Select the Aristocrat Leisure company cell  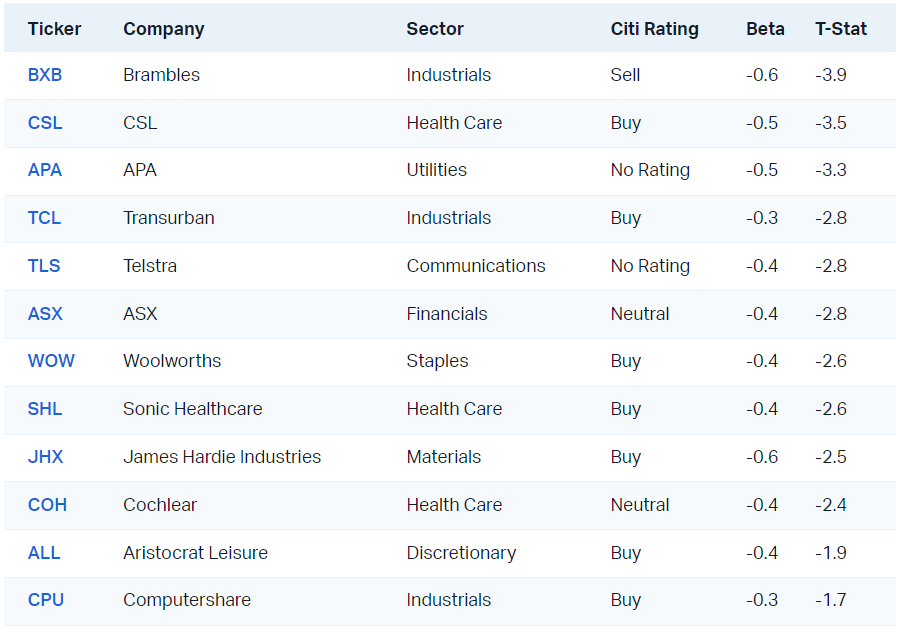pos(195,553)
